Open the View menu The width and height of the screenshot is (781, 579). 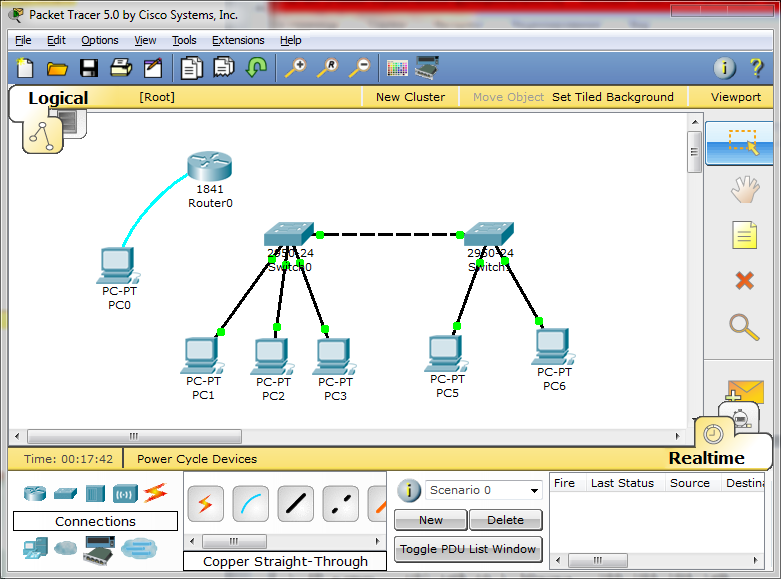pos(145,40)
